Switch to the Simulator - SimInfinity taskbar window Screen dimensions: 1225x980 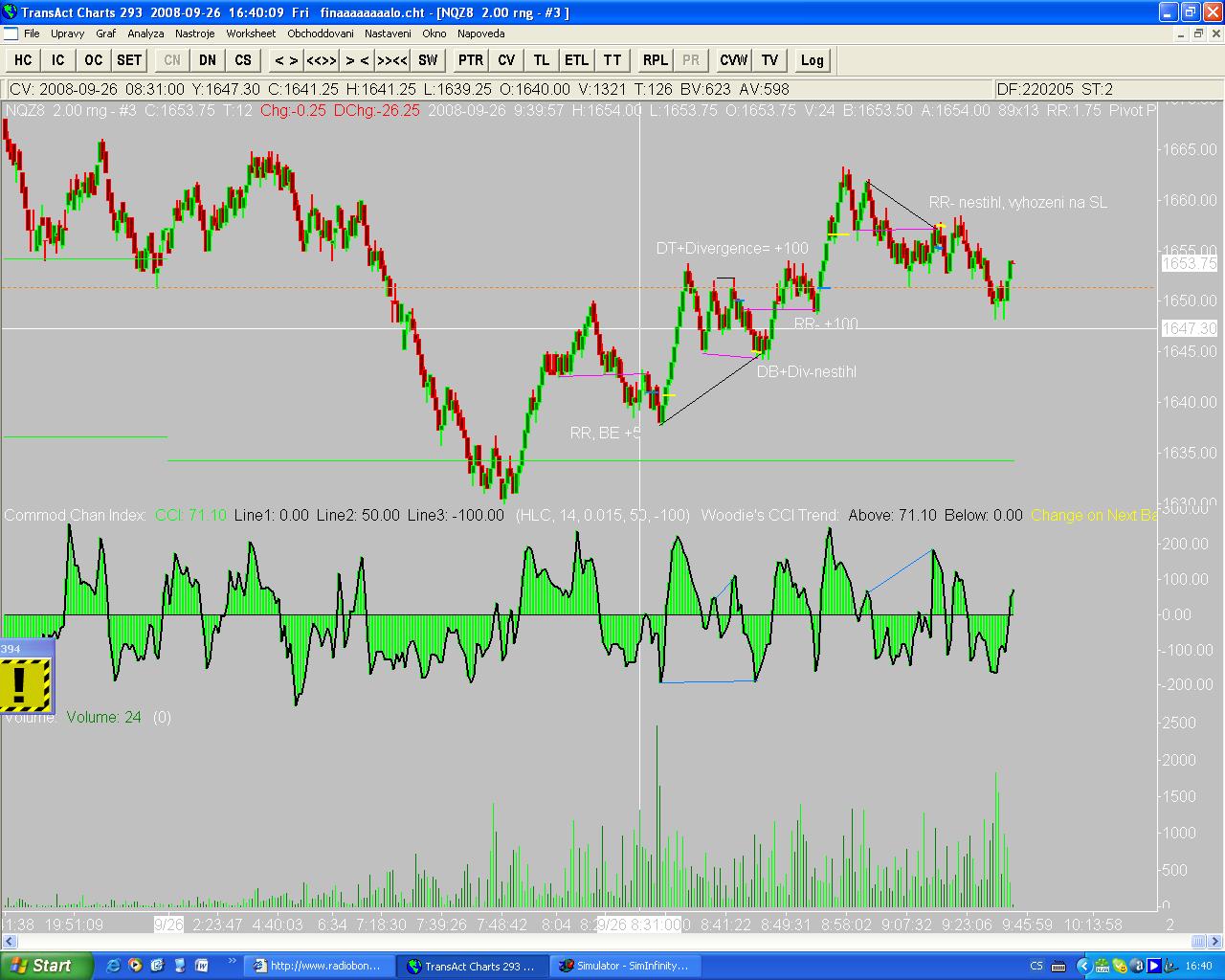click(x=626, y=966)
